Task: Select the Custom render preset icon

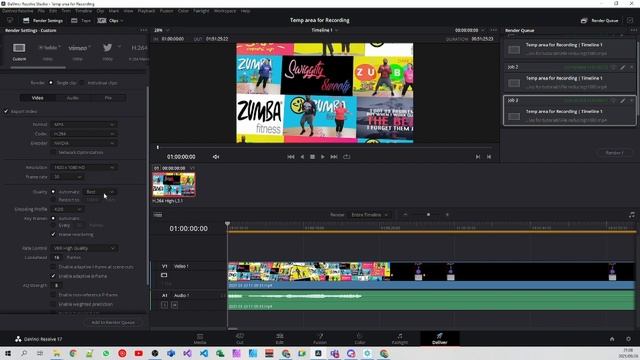Action: coord(19,48)
